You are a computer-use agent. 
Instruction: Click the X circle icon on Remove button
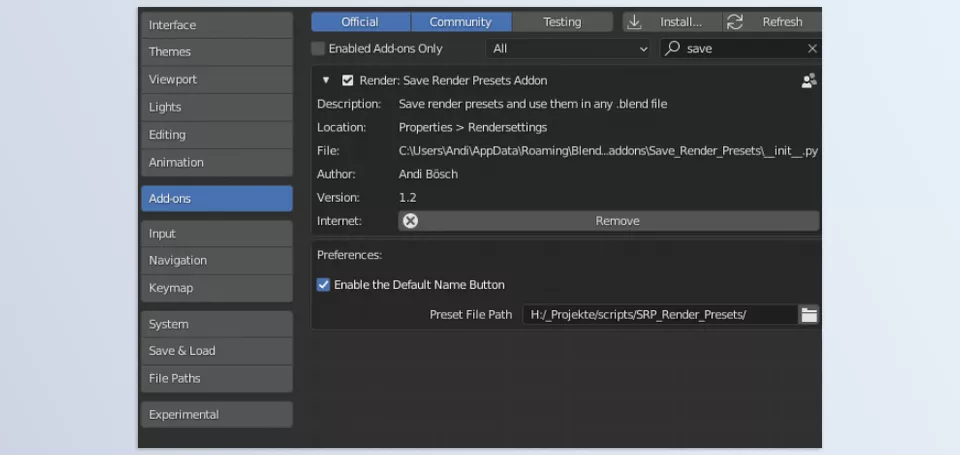point(411,221)
